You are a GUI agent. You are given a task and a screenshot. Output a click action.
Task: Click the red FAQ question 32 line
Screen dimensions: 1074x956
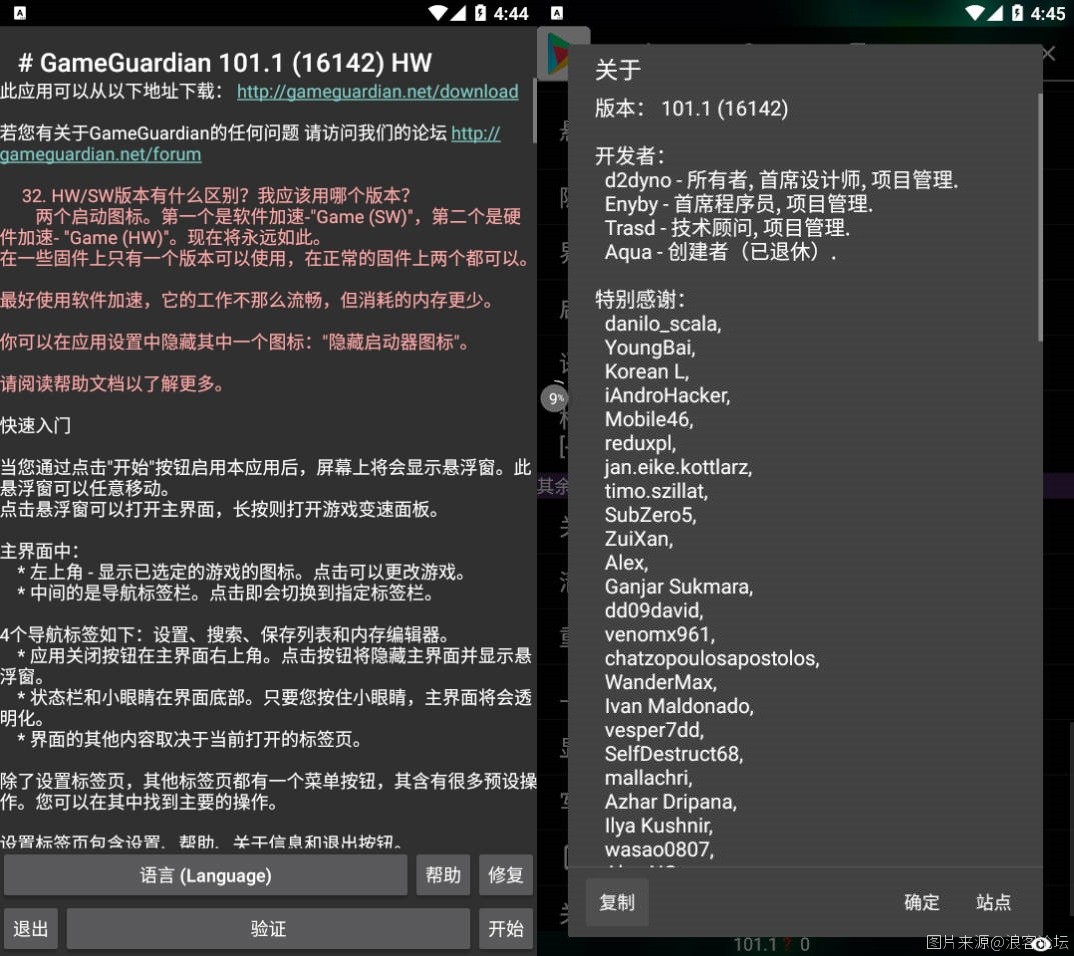click(x=216, y=196)
